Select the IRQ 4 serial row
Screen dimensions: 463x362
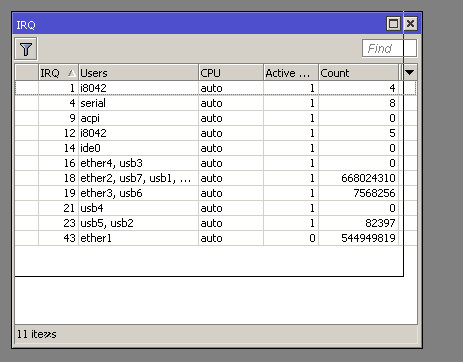(216, 103)
